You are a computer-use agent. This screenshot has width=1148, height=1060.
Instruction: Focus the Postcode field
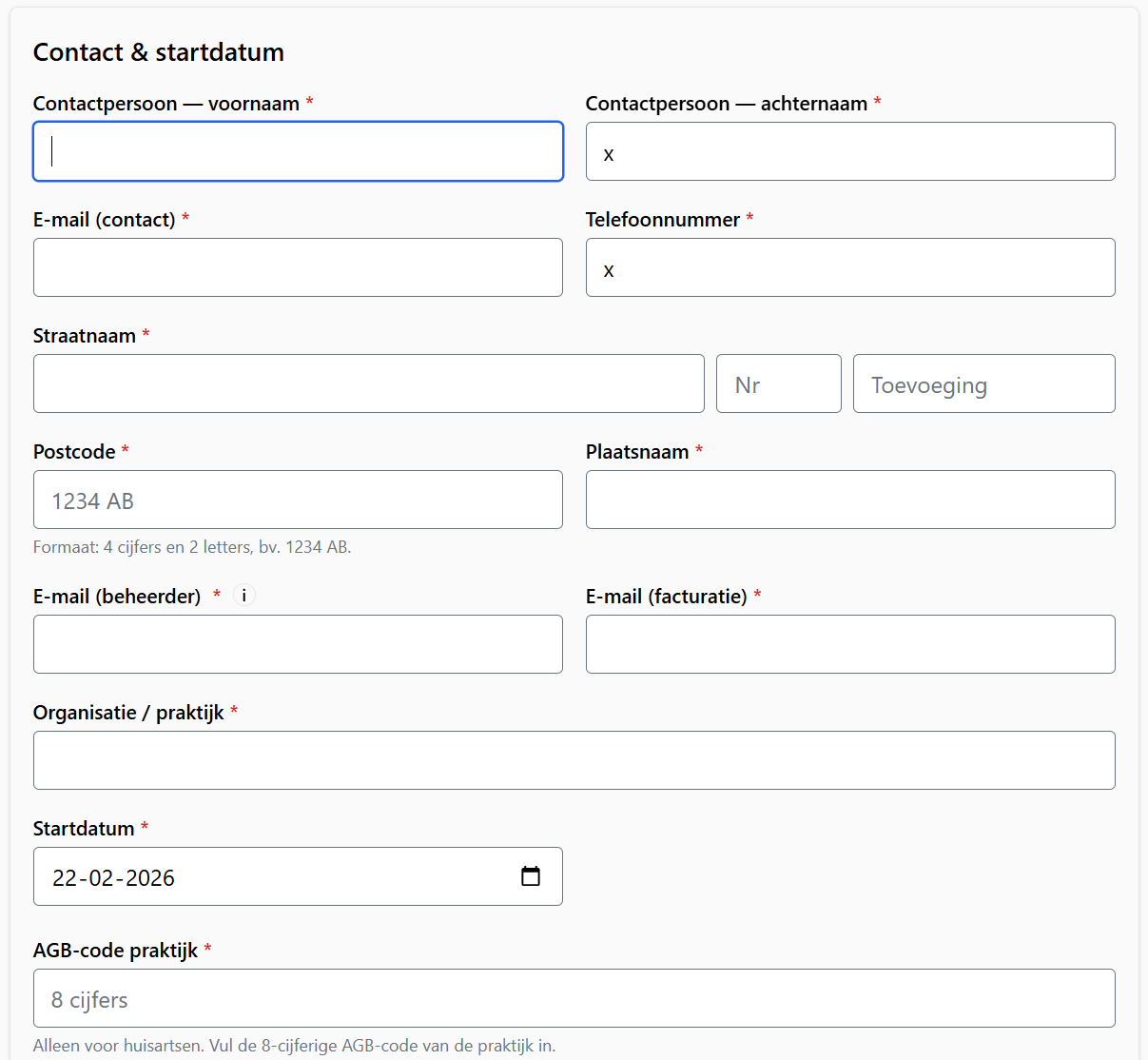[x=298, y=500]
